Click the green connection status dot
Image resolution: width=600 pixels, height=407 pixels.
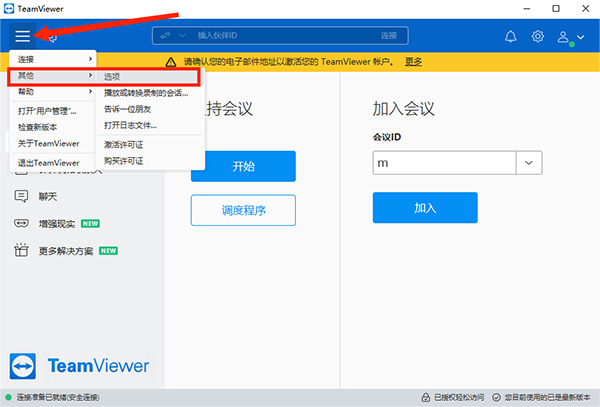coord(8,397)
